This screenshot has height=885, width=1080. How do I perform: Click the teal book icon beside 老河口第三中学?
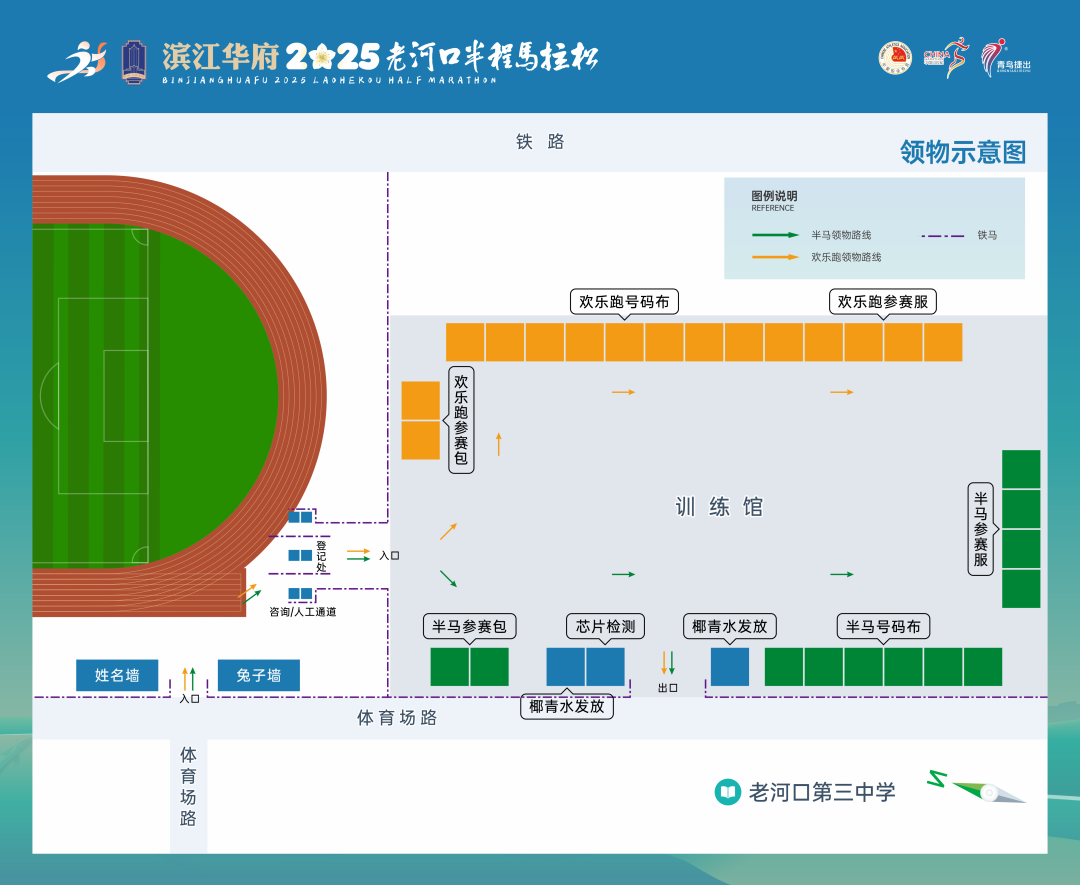click(728, 792)
